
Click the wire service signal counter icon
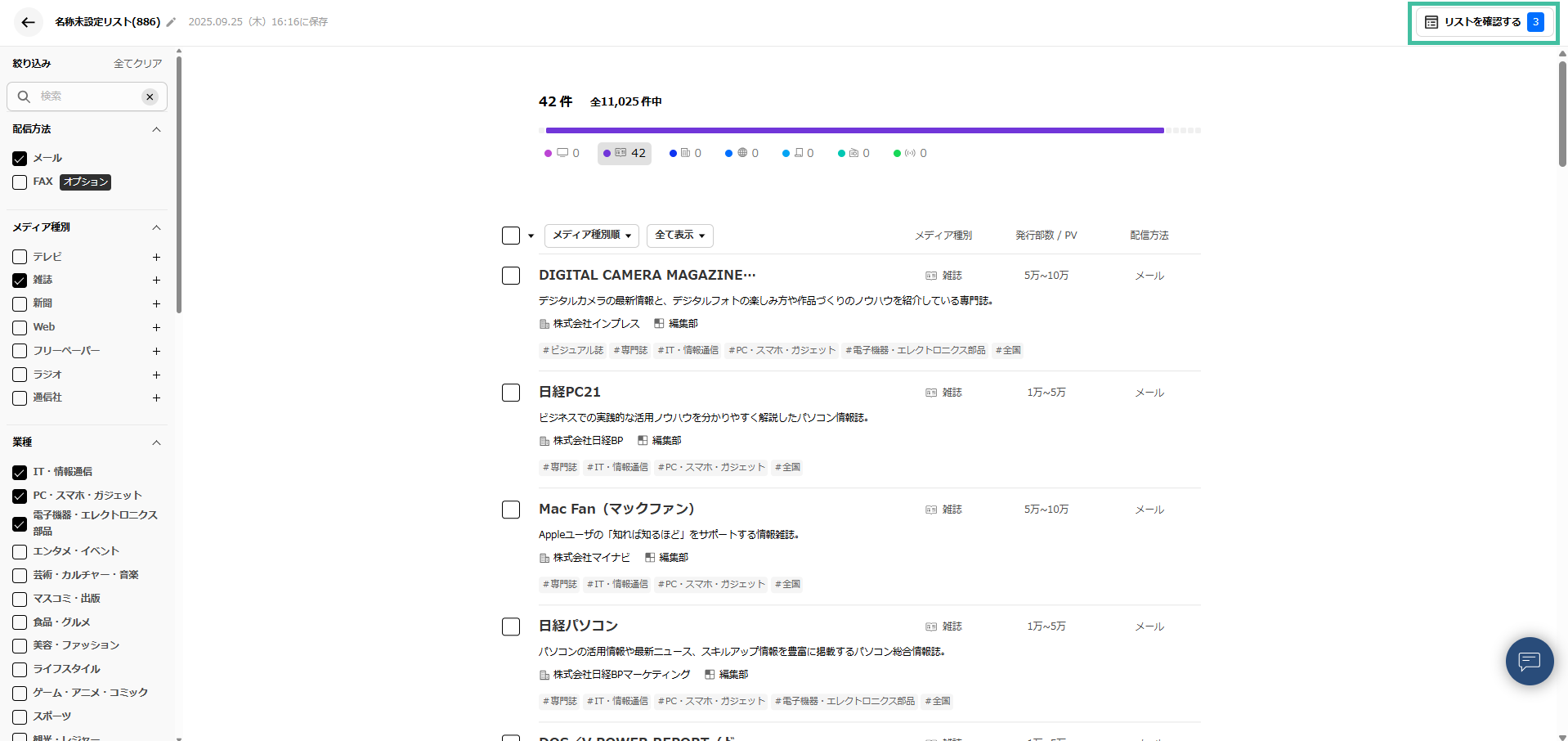[909, 152]
